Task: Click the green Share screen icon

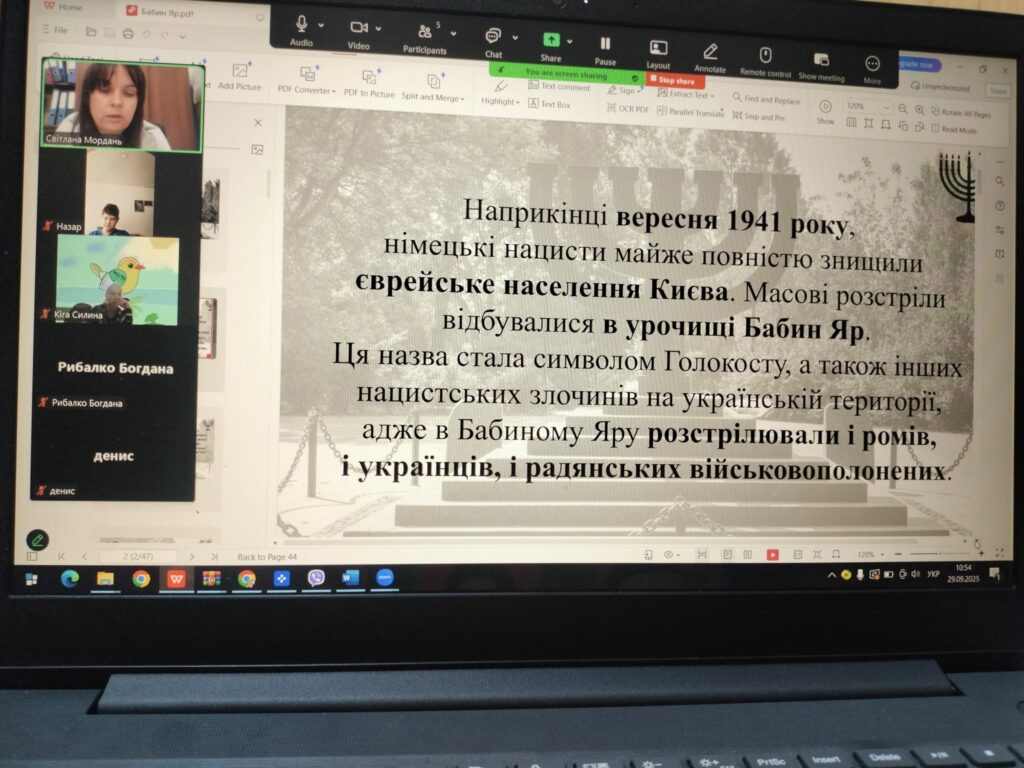Action: click(x=551, y=40)
